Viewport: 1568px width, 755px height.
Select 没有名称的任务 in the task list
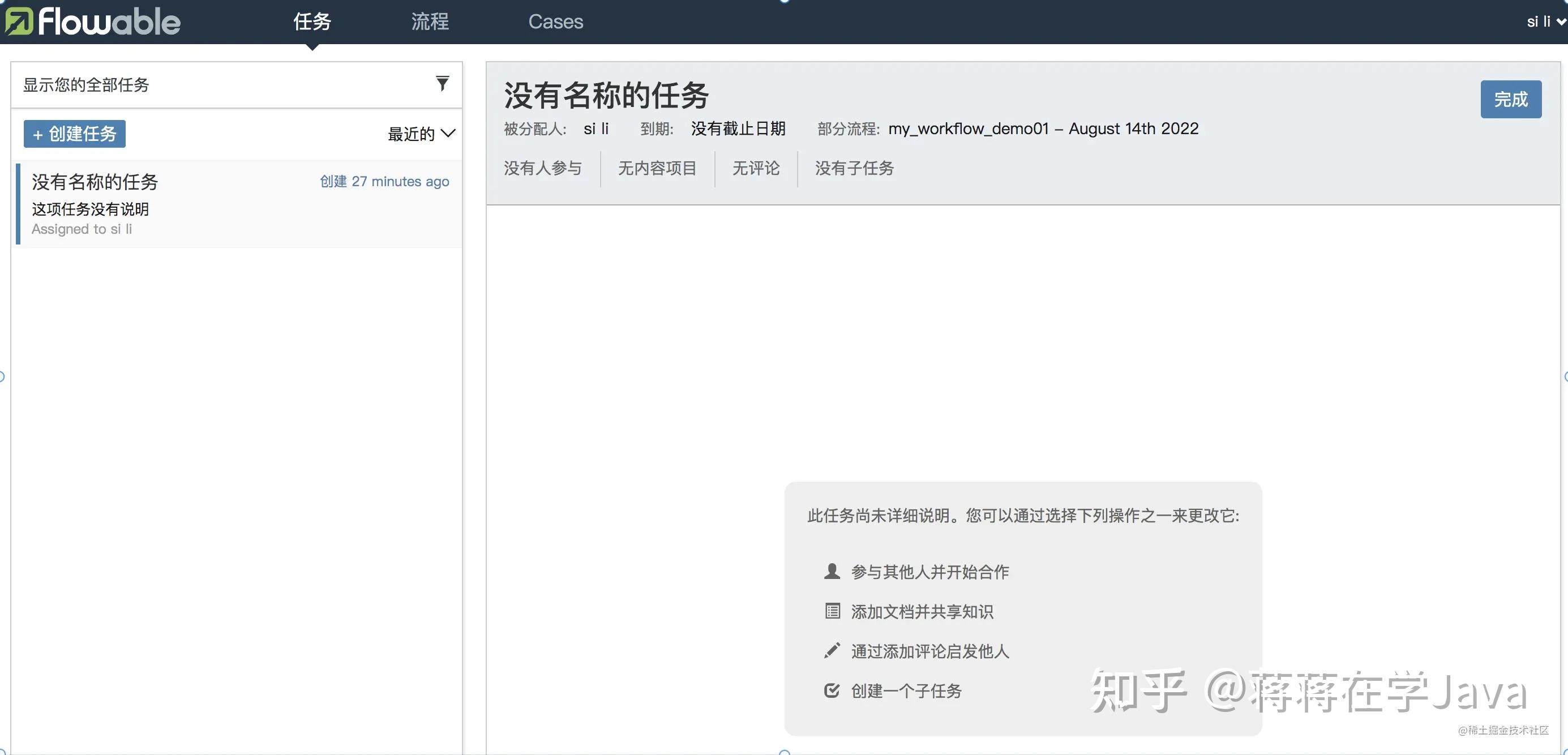(237, 204)
